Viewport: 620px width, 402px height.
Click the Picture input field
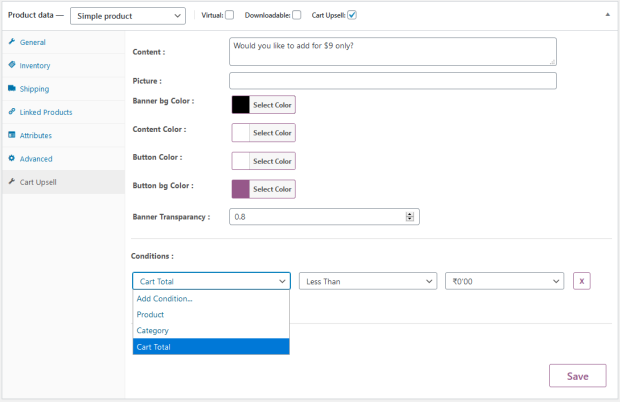393,81
